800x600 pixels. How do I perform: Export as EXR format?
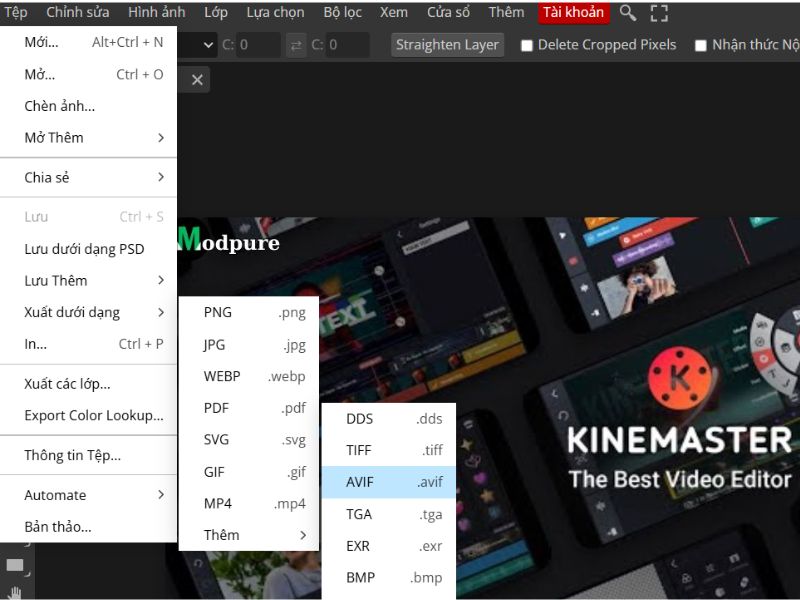coord(389,546)
